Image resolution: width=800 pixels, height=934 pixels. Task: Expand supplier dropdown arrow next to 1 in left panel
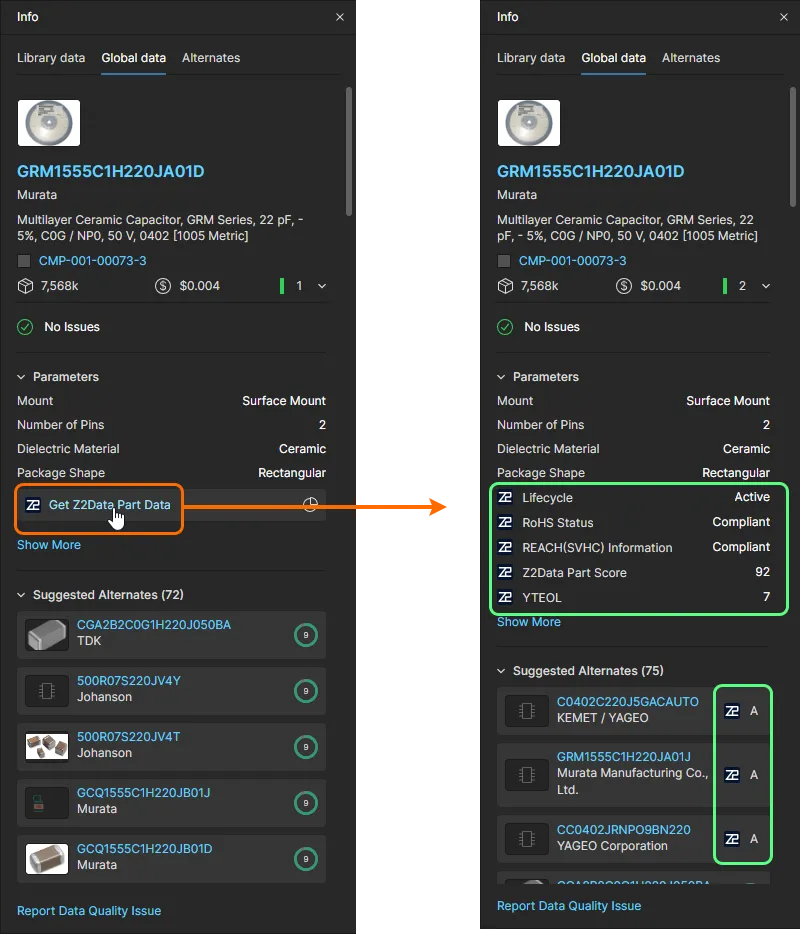coord(322,286)
